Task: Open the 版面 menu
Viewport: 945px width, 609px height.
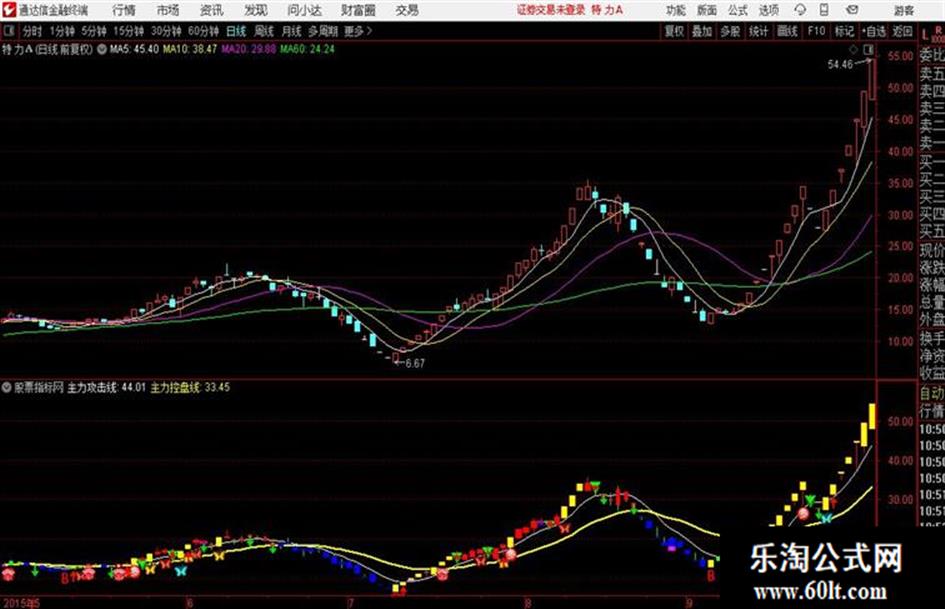Action: (x=707, y=10)
